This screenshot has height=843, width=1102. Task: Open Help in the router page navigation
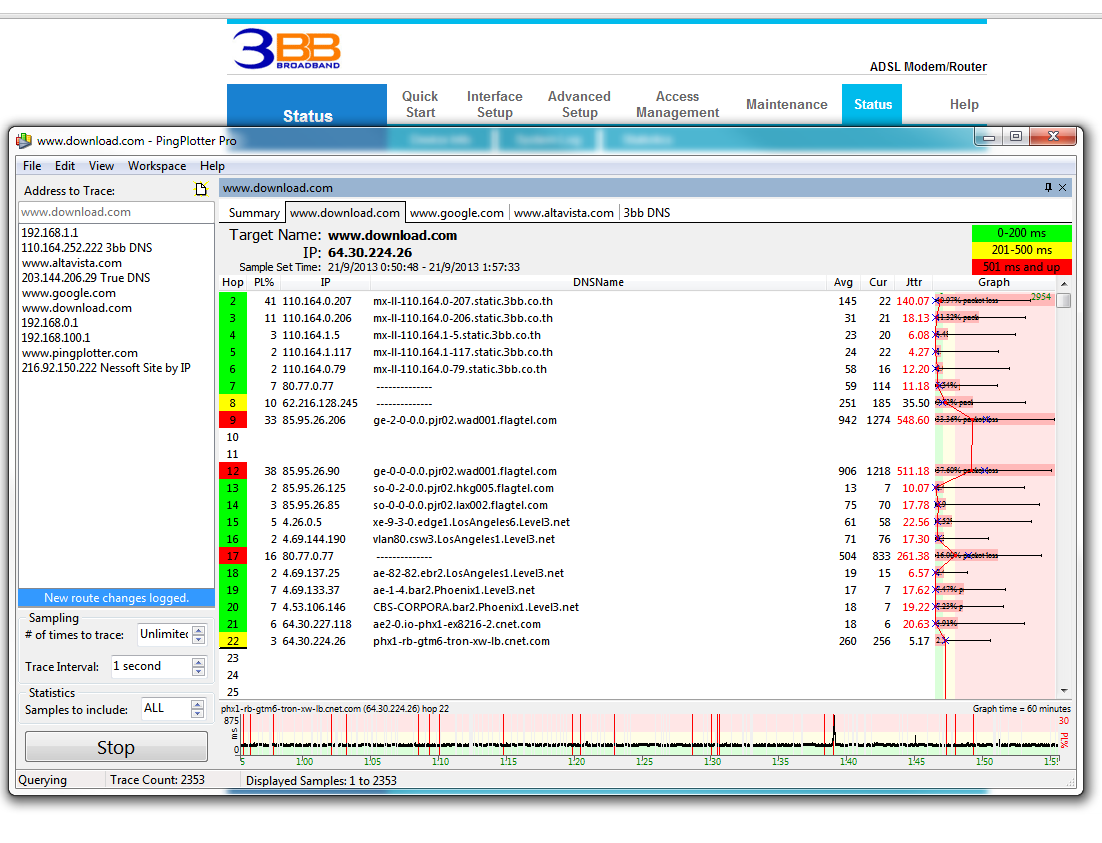pos(964,104)
